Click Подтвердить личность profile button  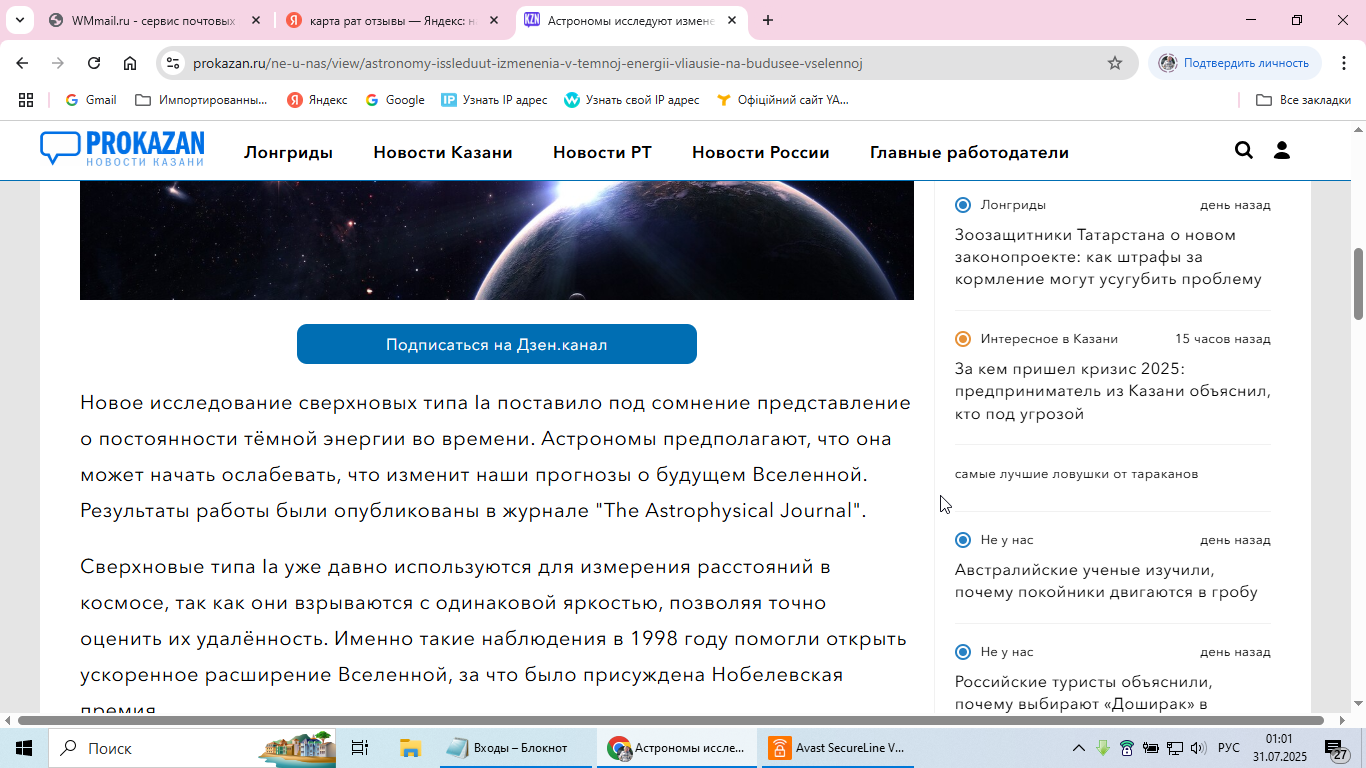click(x=1234, y=63)
